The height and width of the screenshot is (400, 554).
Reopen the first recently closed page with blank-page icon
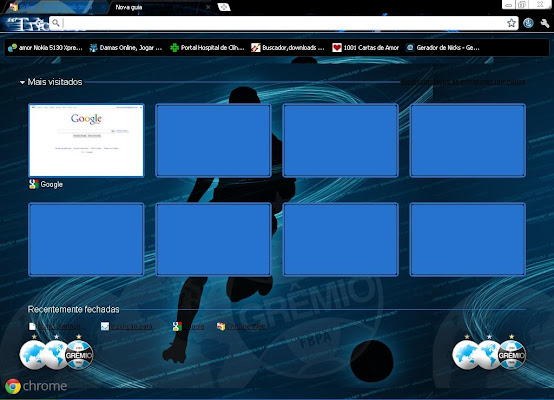[x=55, y=327]
